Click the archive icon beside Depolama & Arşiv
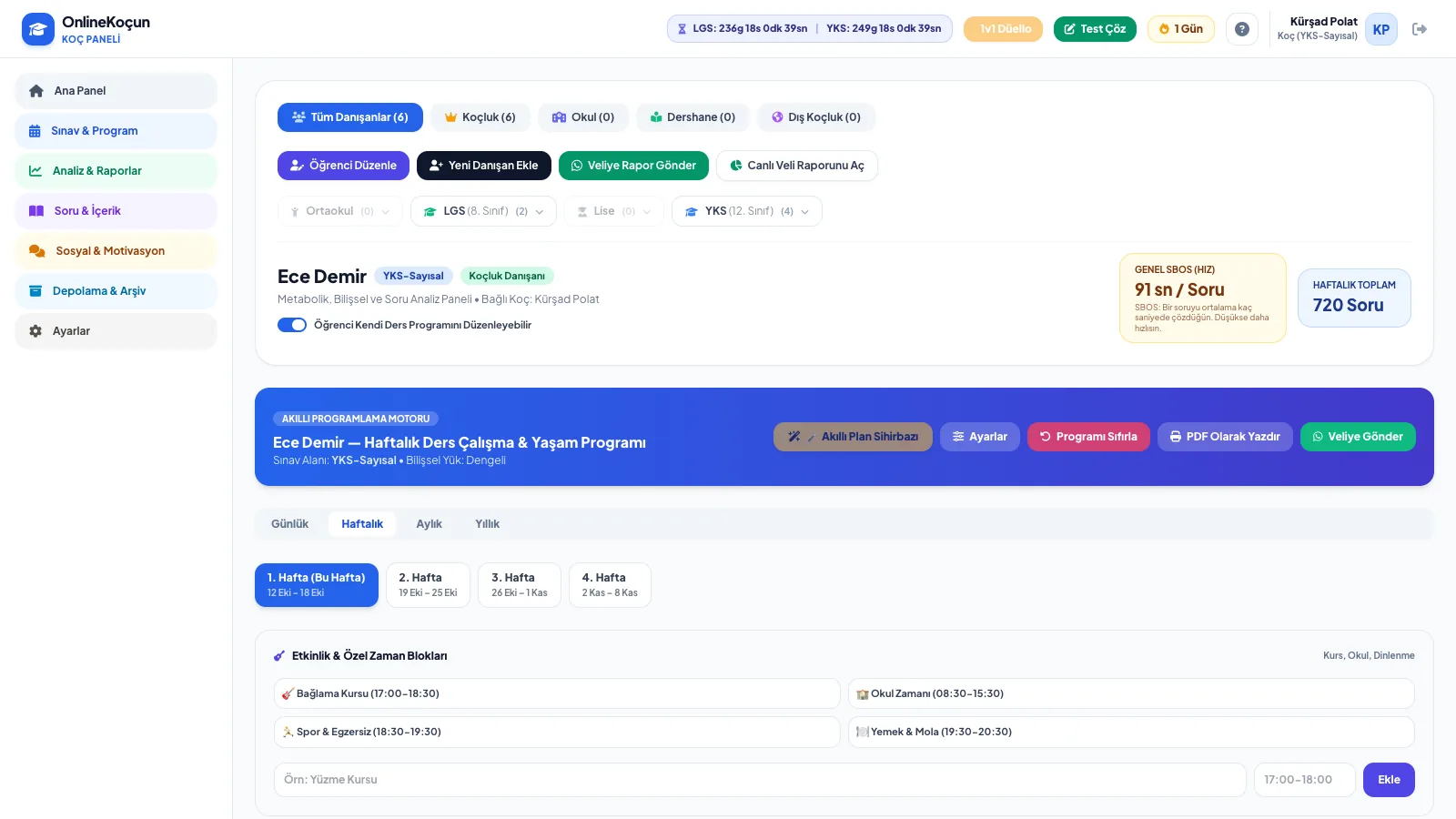Image resolution: width=1456 pixels, height=819 pixels. (x=35, y=291)
